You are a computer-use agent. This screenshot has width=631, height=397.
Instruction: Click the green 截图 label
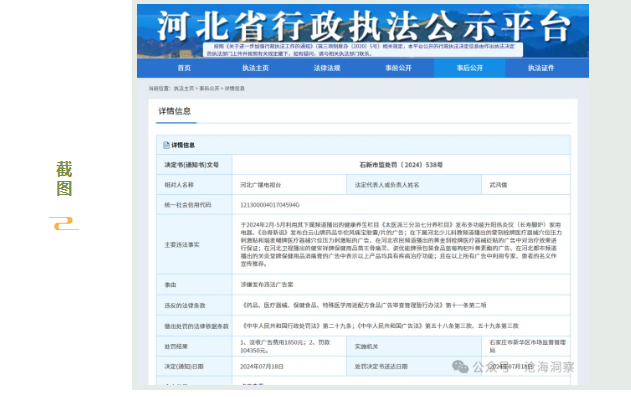point(64,179)
